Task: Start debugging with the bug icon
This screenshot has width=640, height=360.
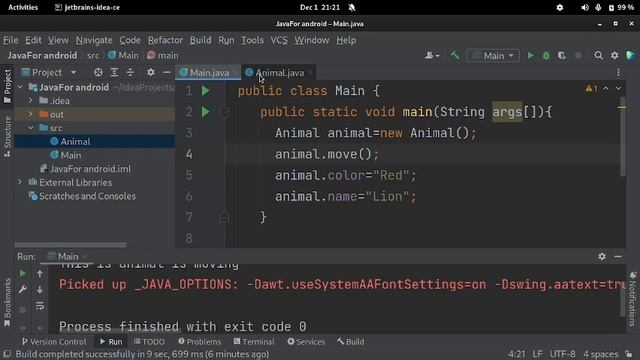Action: (x=546, y=56)
